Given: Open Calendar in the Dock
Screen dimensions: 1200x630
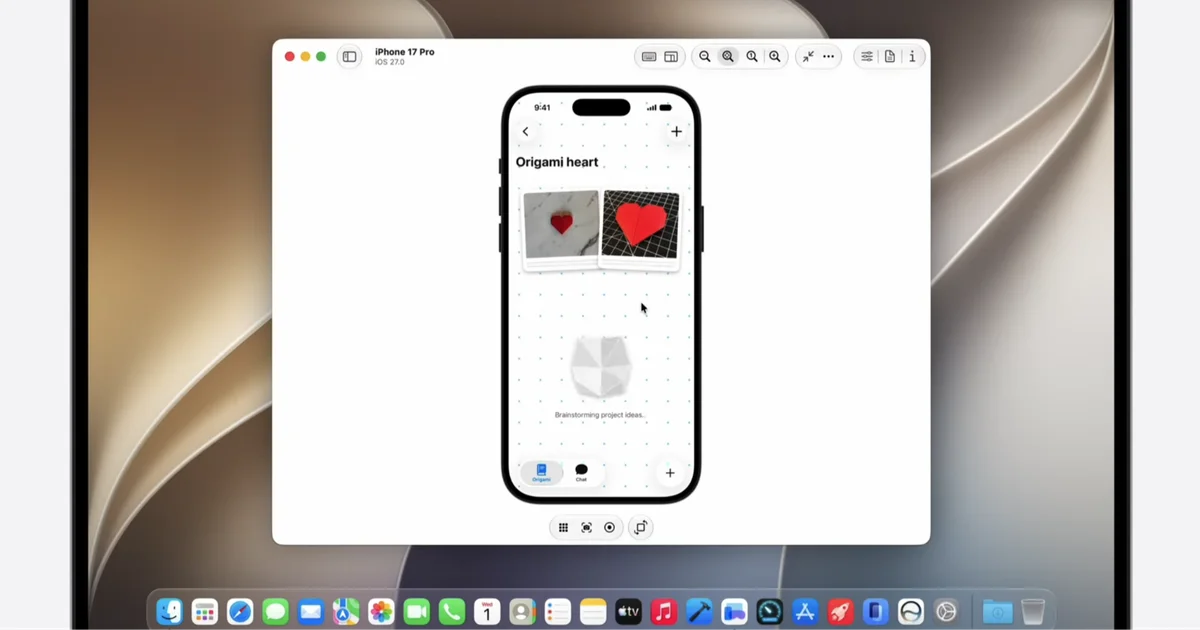Looking at the screenshot, I should tap(487, 611).
